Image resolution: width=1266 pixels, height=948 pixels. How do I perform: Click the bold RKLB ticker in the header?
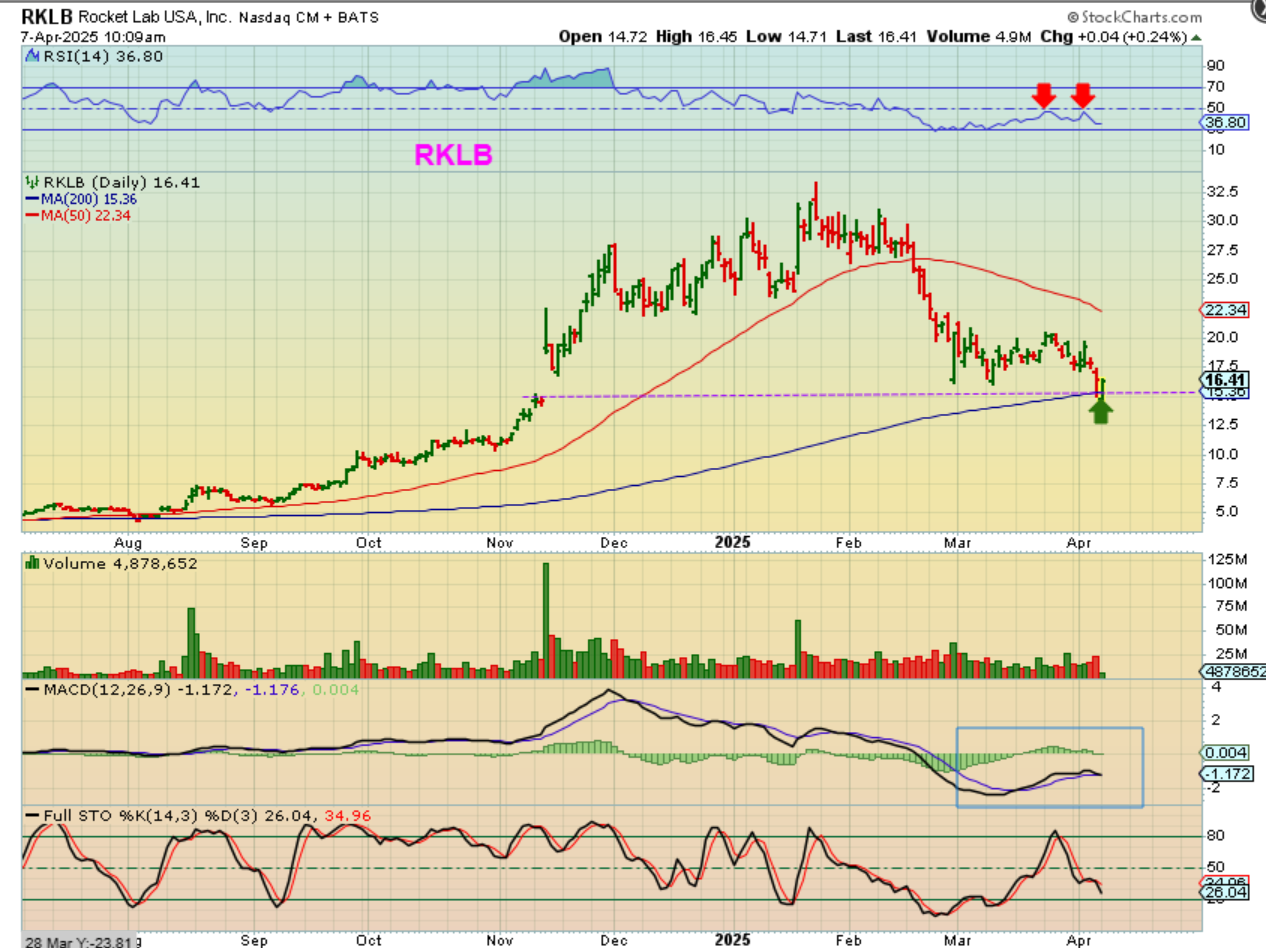pos(46,17)
